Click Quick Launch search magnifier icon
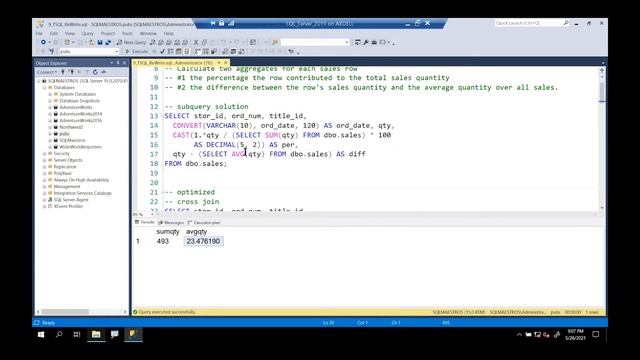640x360 pixels. tap(566, 23)
